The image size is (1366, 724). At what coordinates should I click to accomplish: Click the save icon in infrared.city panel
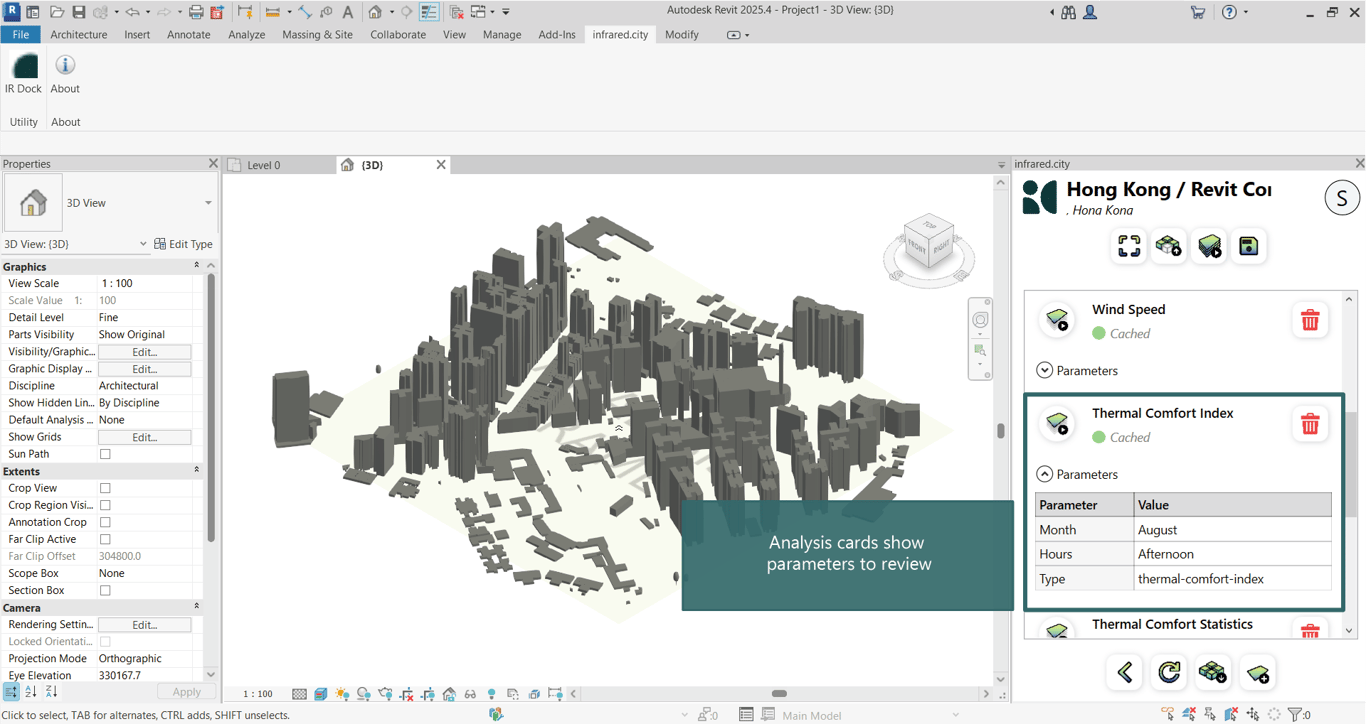click(1248, 246)
